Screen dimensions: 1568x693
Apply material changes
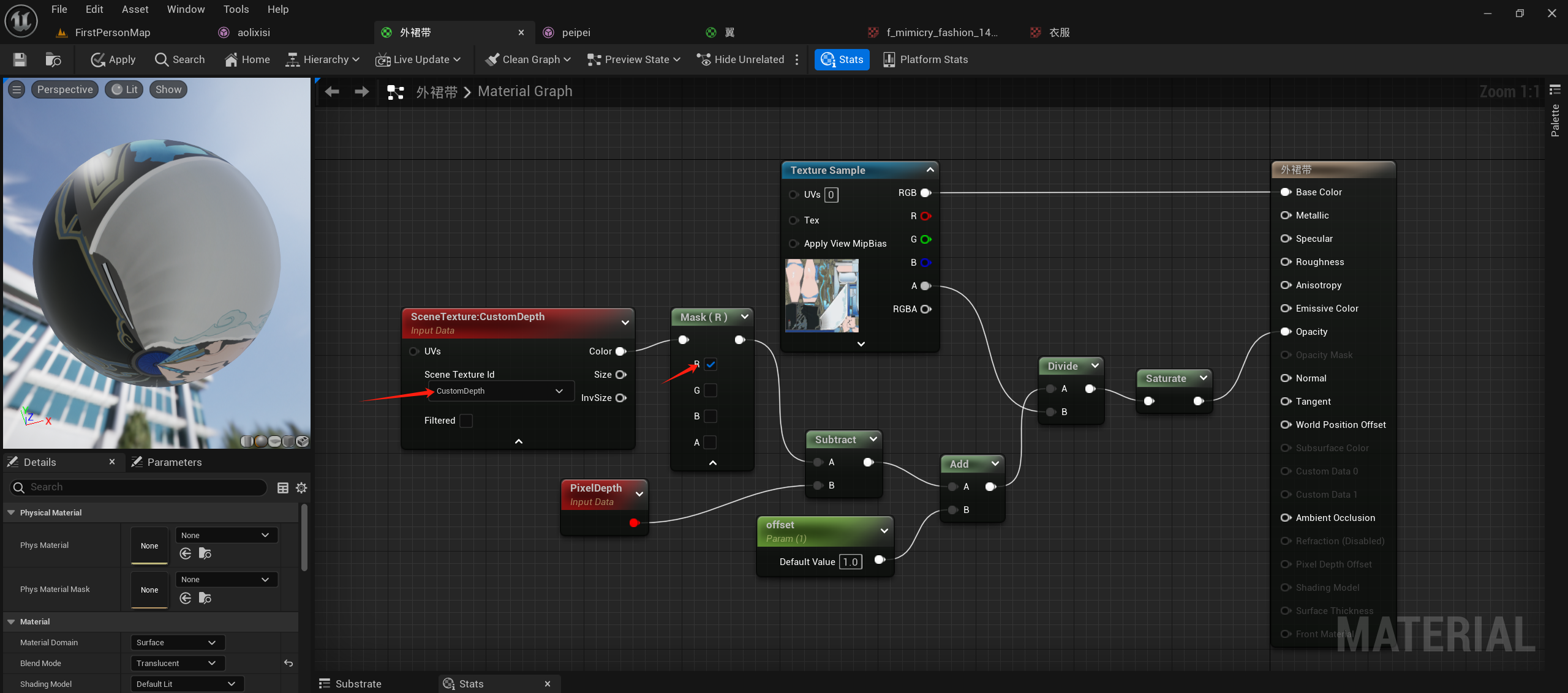click(113, 59)
